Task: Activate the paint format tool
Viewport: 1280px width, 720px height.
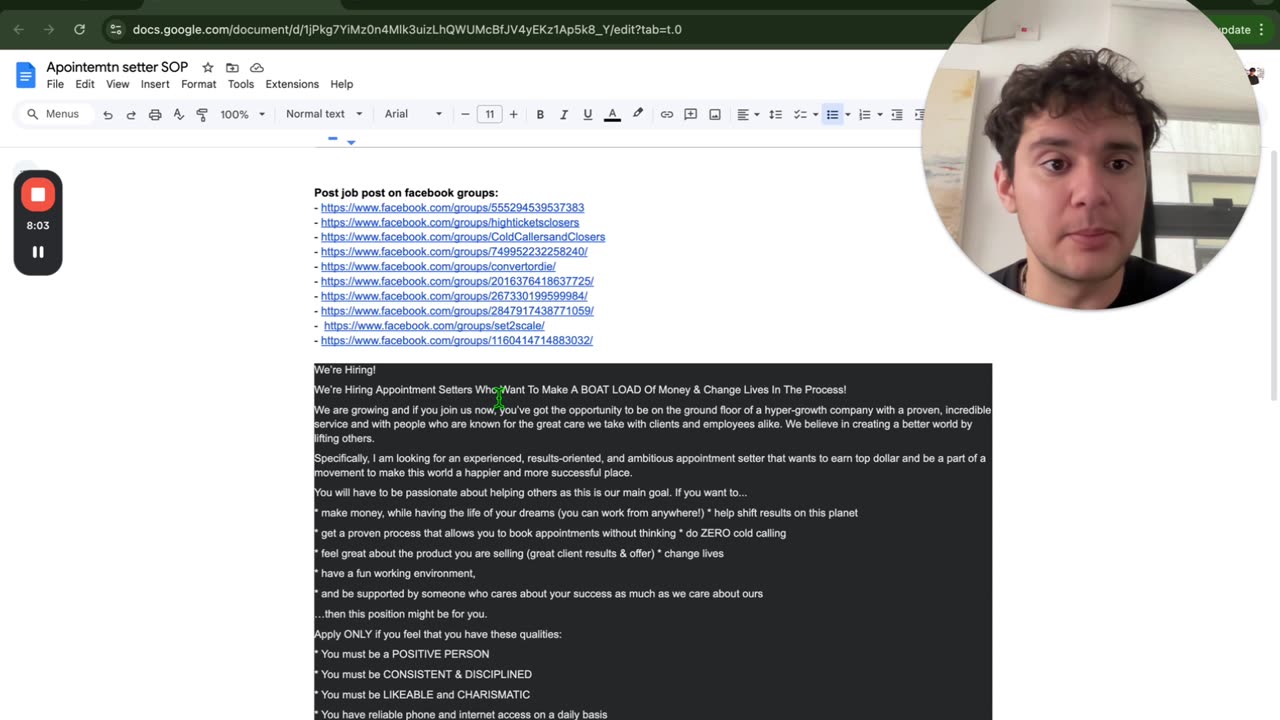Action: click(202, 114)
